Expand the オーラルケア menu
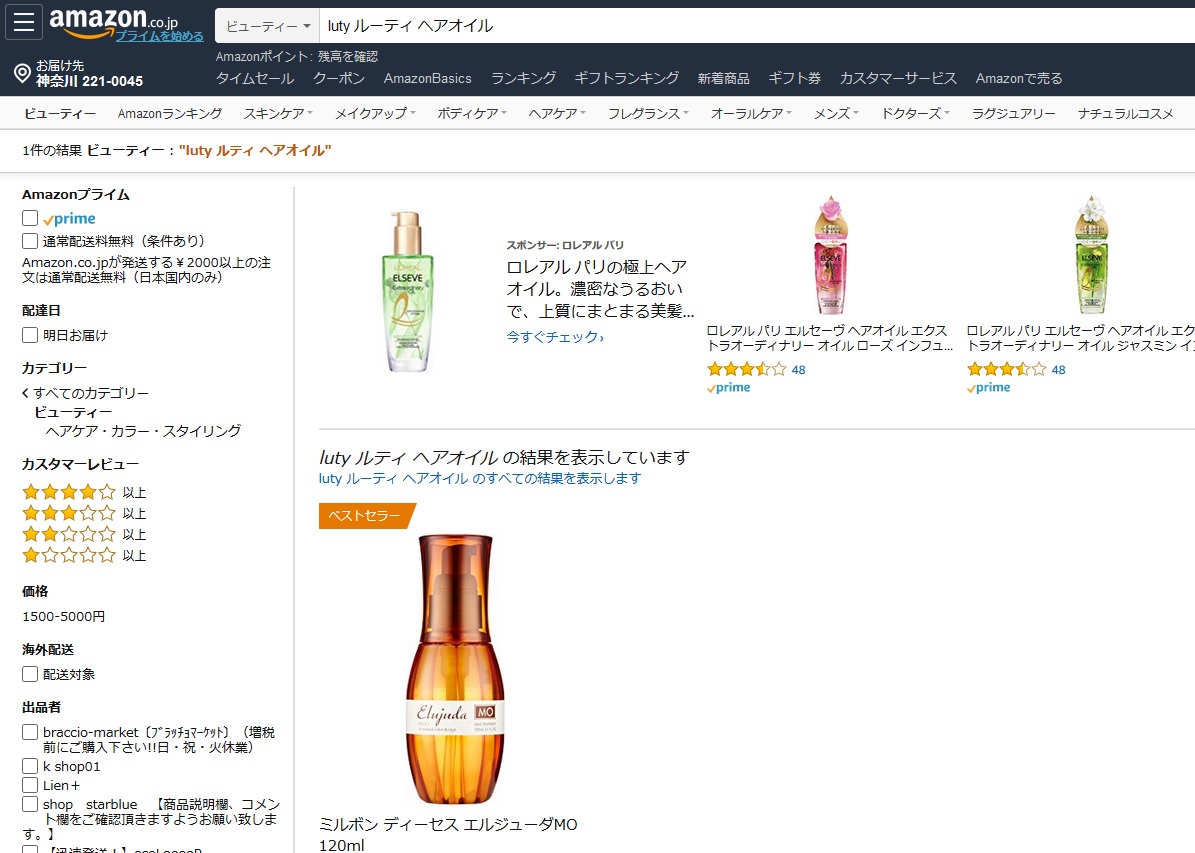 point(751,114)
